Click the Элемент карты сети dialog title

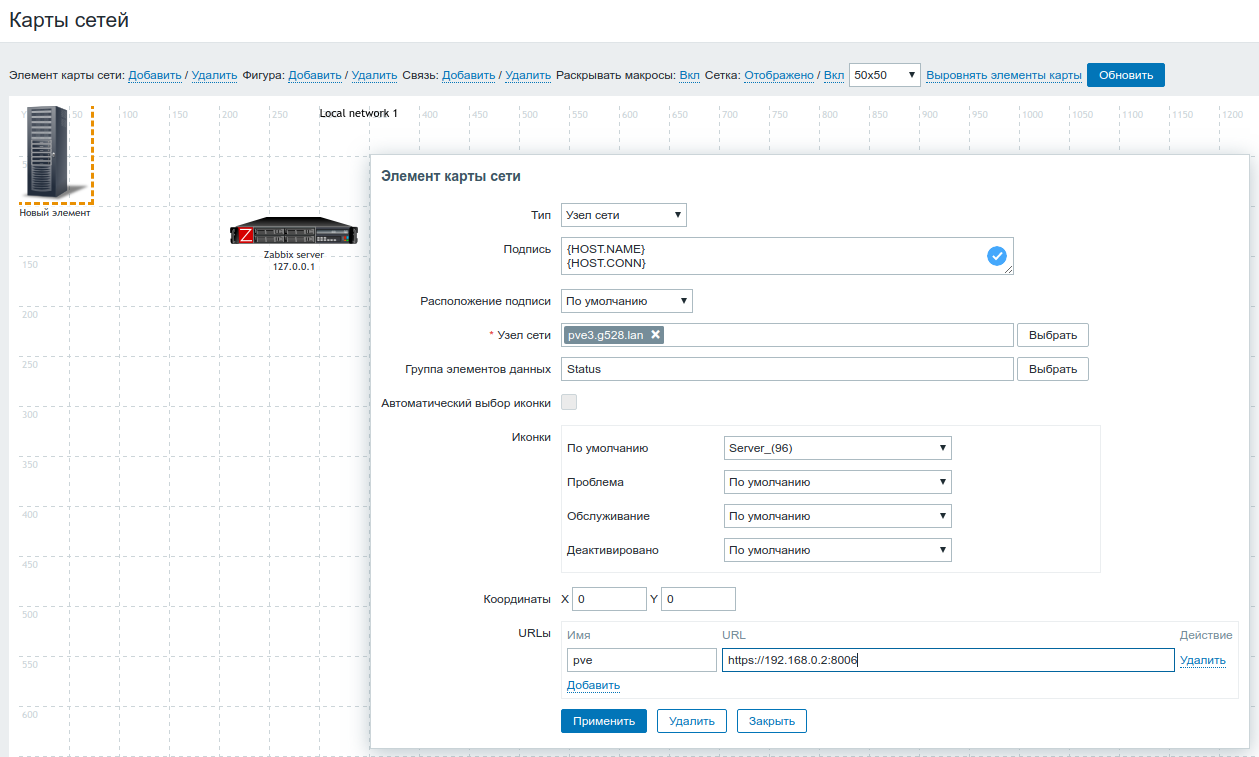[451, 176]
